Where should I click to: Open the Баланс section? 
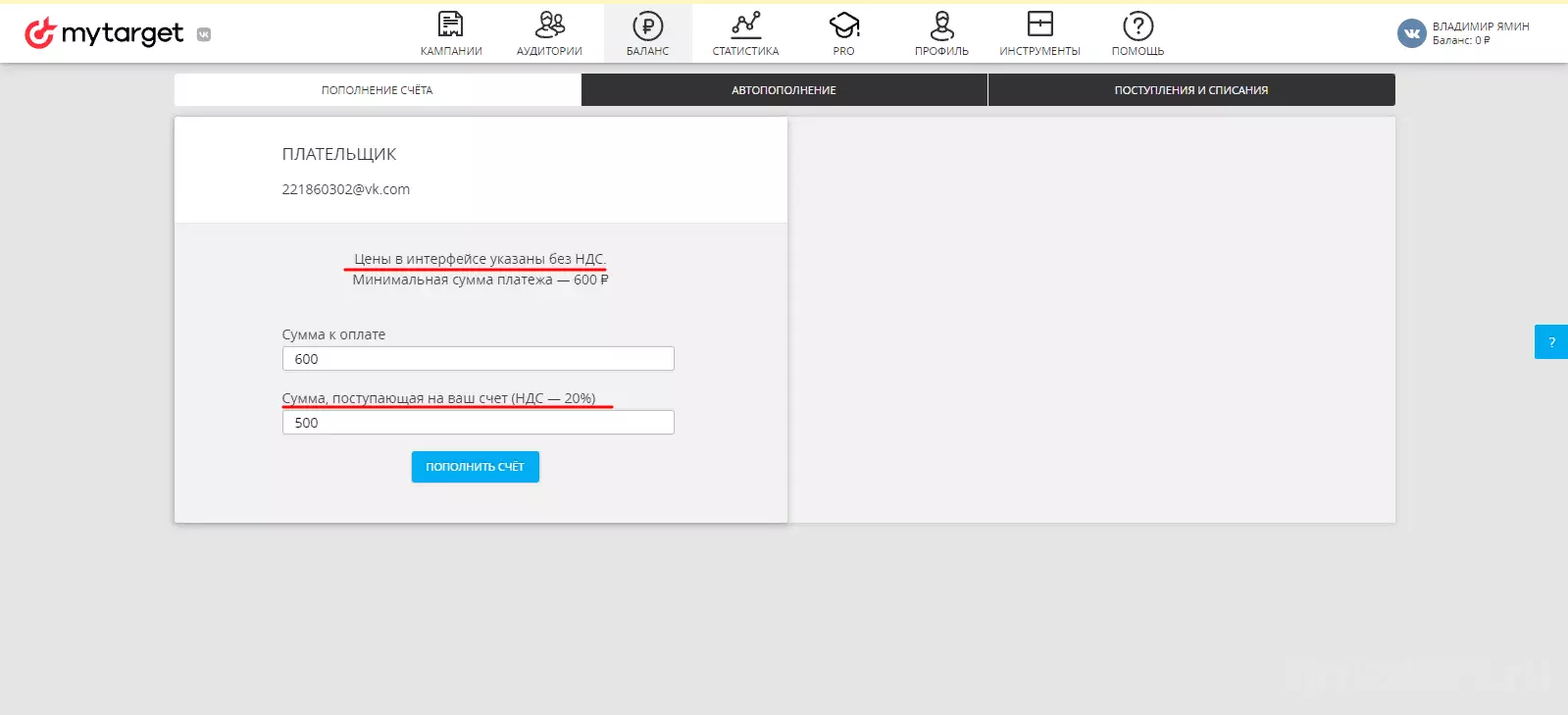coord(647,34)
